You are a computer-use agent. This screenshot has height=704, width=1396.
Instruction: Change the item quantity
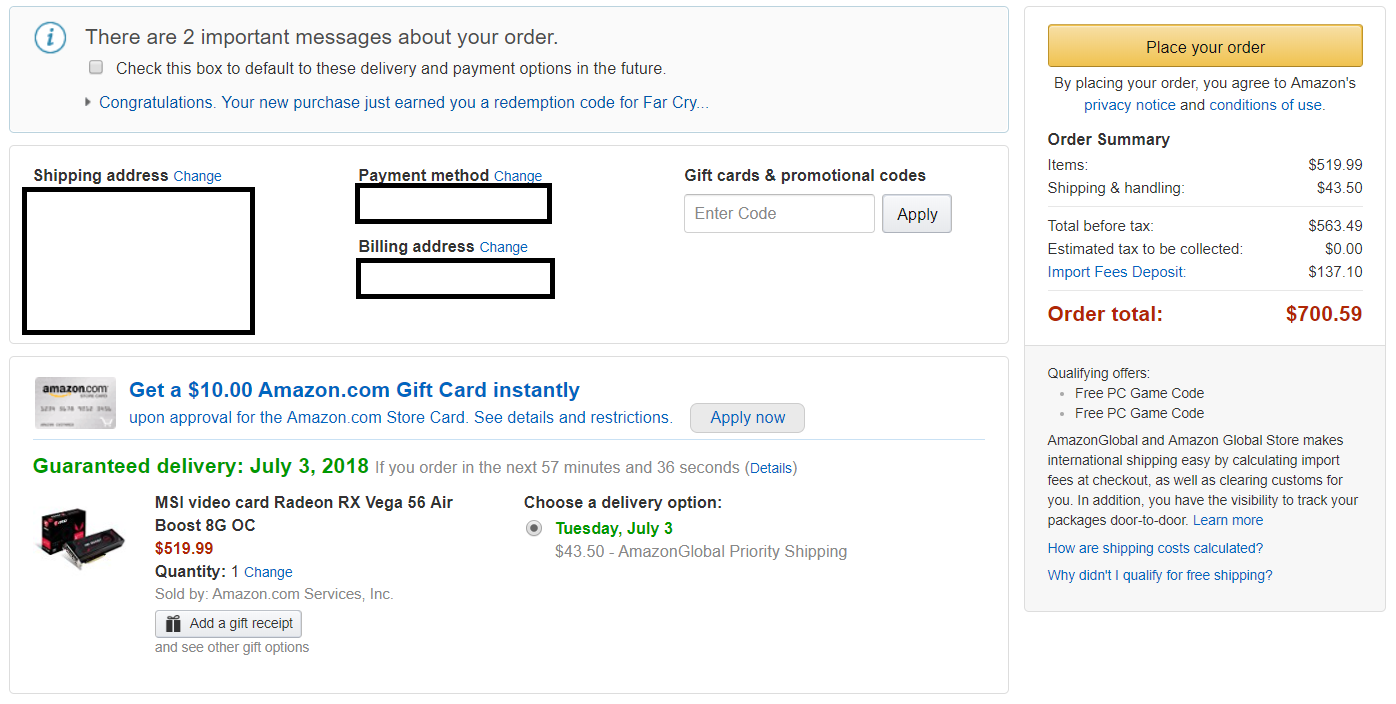tap(268, 572)
